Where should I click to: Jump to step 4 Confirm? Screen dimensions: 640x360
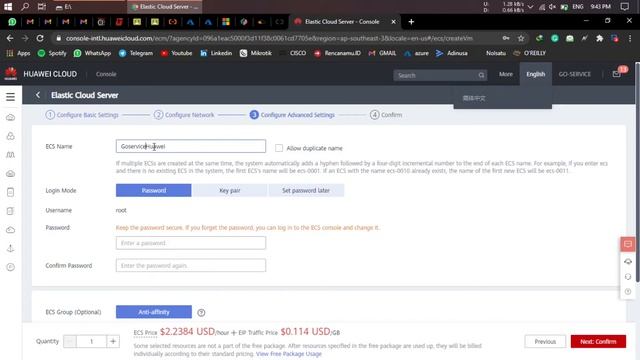pos(386,115)
